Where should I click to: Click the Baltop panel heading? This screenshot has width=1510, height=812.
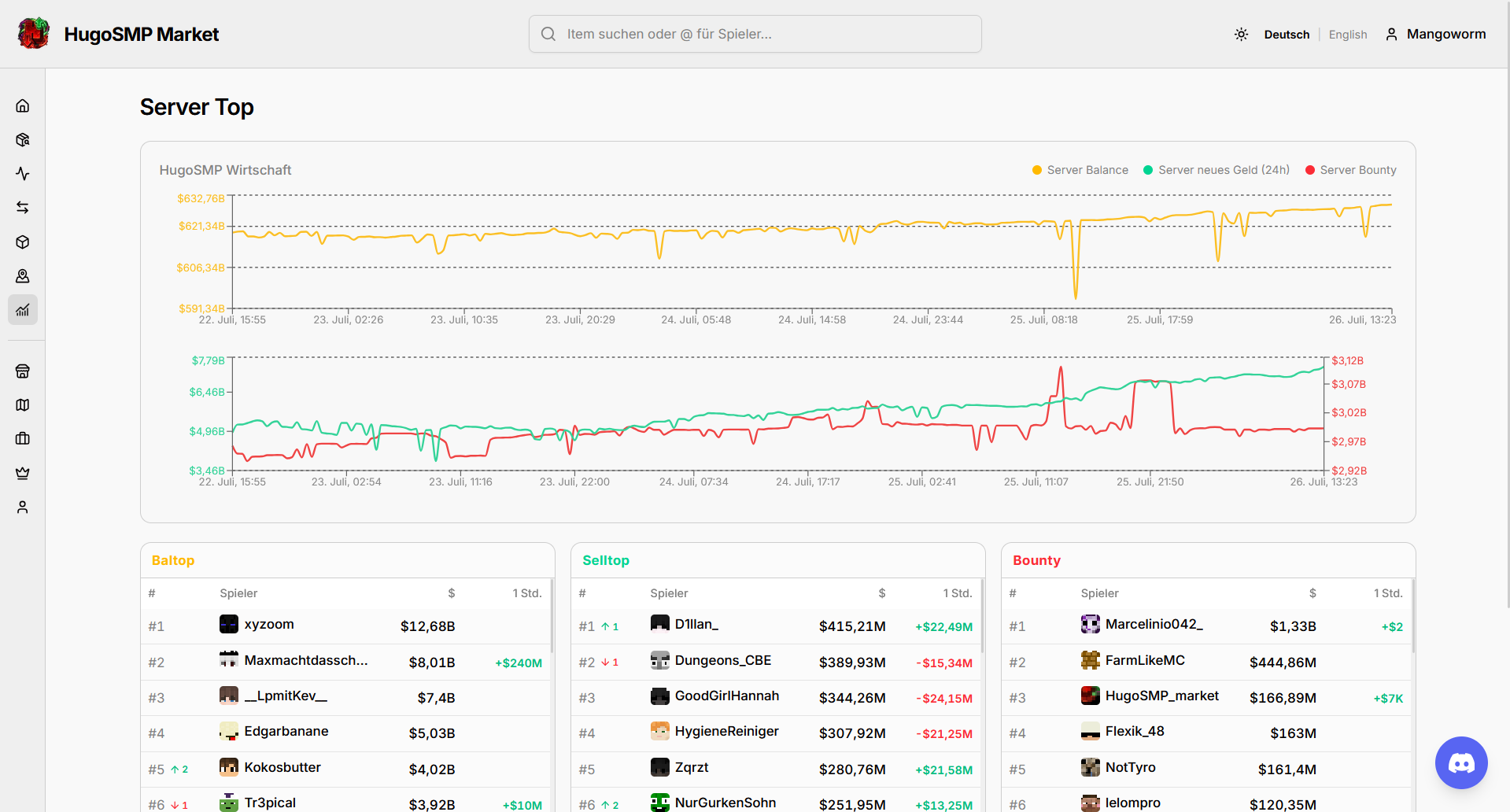173,560
